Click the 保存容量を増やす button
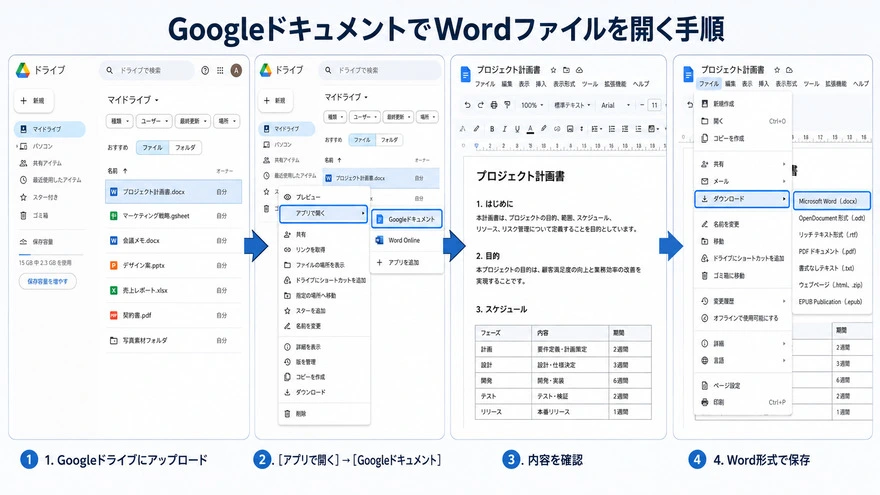The height and width of the screenshot is (495, 880). [x=48, y=281]
